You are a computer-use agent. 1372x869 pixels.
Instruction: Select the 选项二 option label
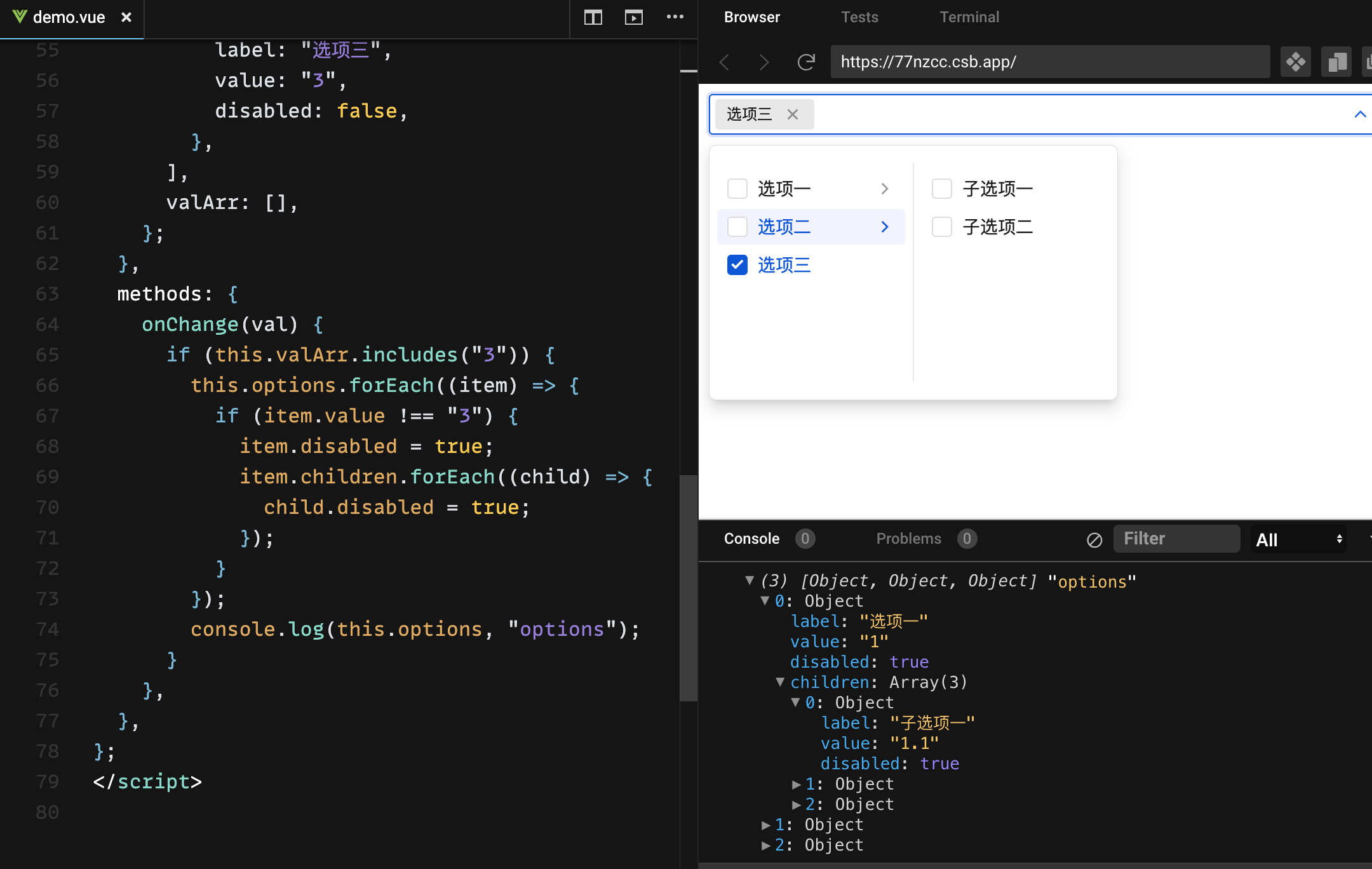pos(783,227)
